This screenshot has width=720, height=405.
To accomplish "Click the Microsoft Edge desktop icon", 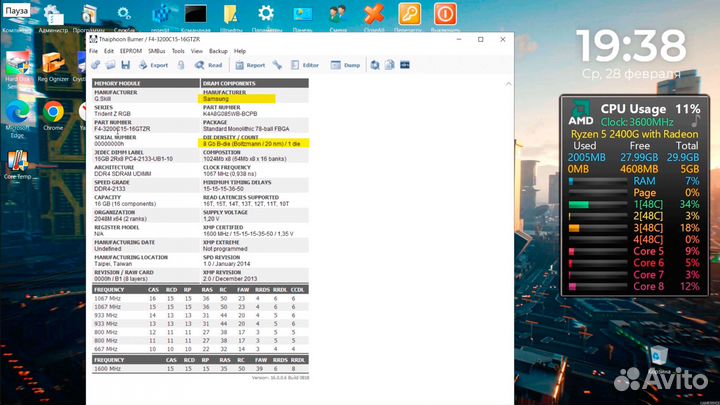I will pyautogui.click(x=17, y=119).
